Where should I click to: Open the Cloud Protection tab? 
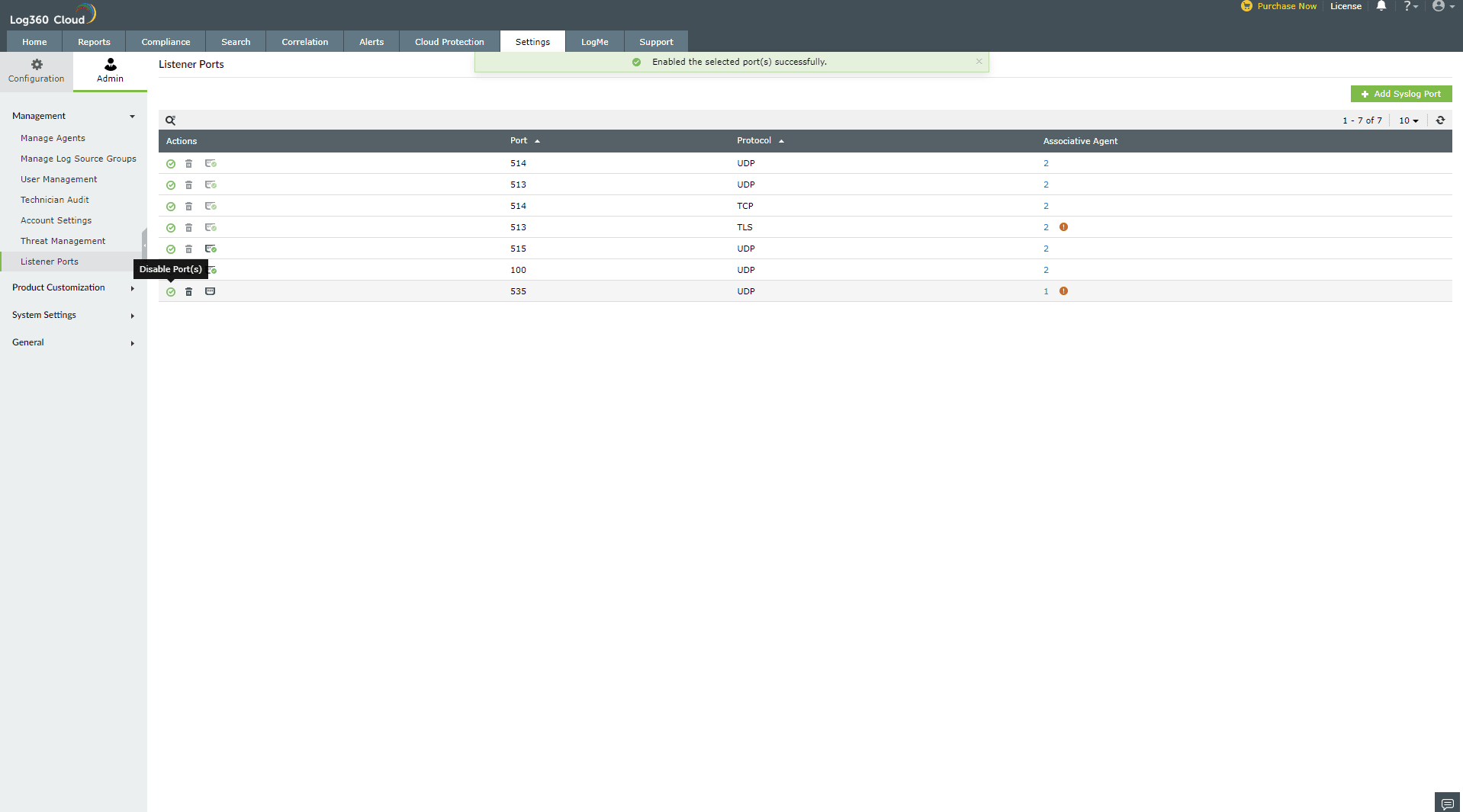point(449,42)
